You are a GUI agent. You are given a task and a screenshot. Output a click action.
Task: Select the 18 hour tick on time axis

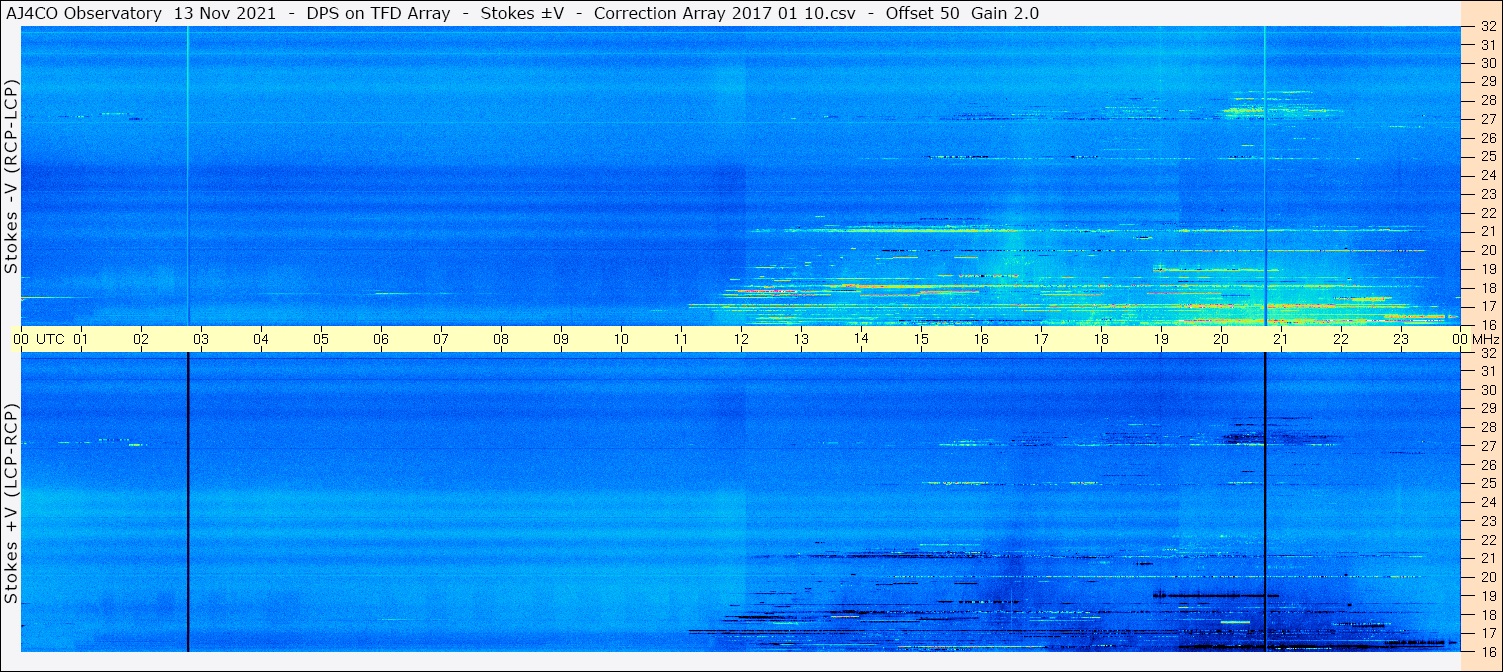tap(1101, 339)
